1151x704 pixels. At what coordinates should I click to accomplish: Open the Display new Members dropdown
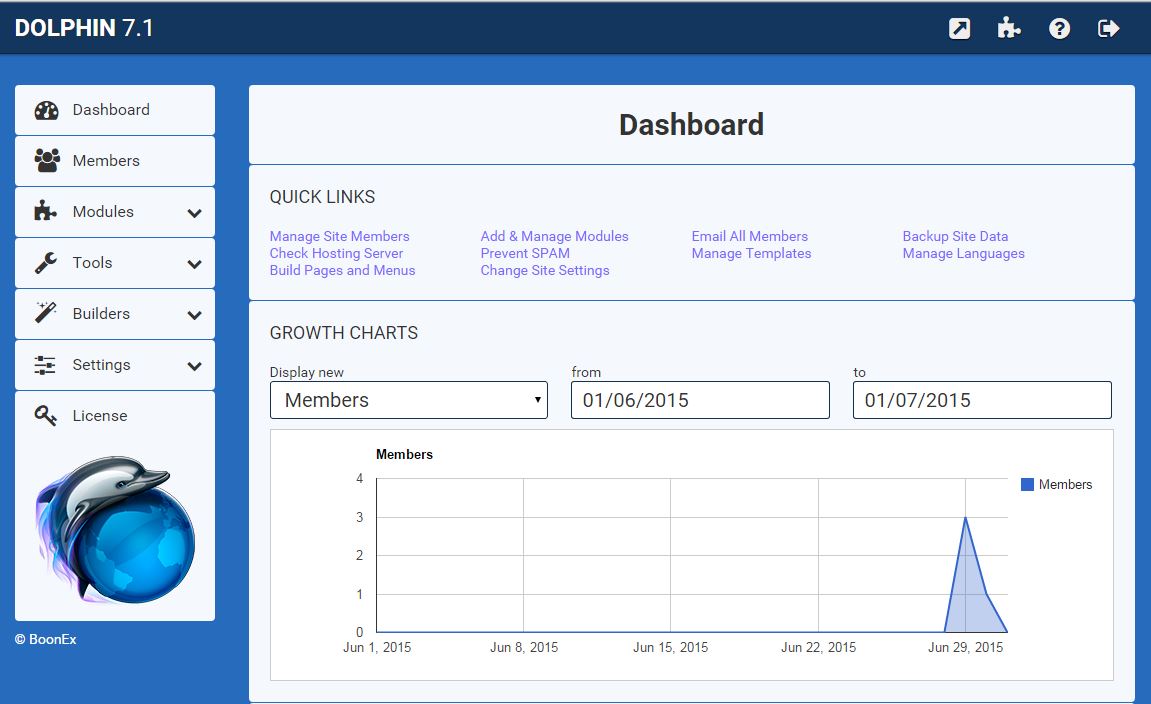tap(408, 400)
